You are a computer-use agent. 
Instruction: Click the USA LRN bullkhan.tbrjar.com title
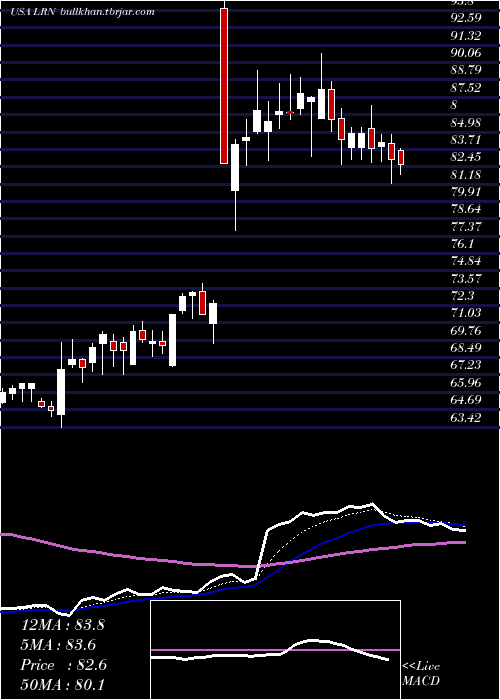click(x=83, y=12)
